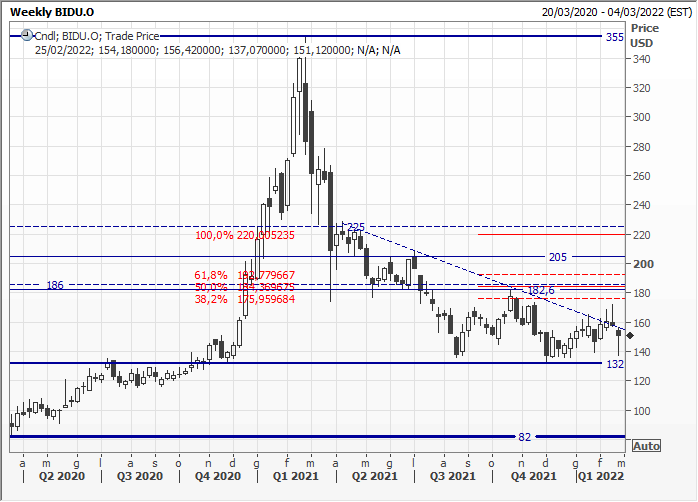Click the 132 support level label
Image resolution: width=698 pixels, height=502 pixels.
pyautogui.click(x=615, y=364)
